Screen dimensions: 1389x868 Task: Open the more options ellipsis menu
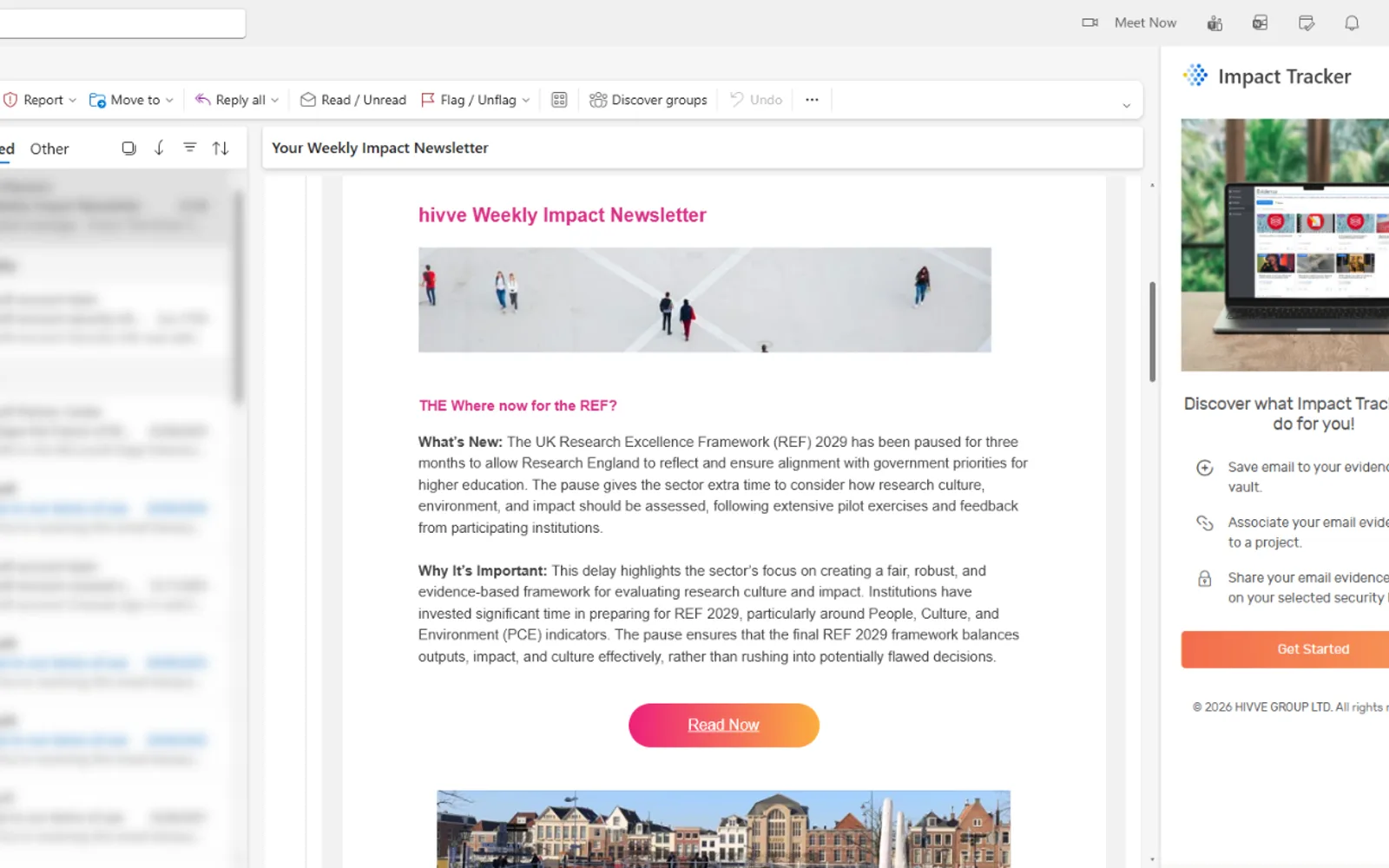(812, 100)
